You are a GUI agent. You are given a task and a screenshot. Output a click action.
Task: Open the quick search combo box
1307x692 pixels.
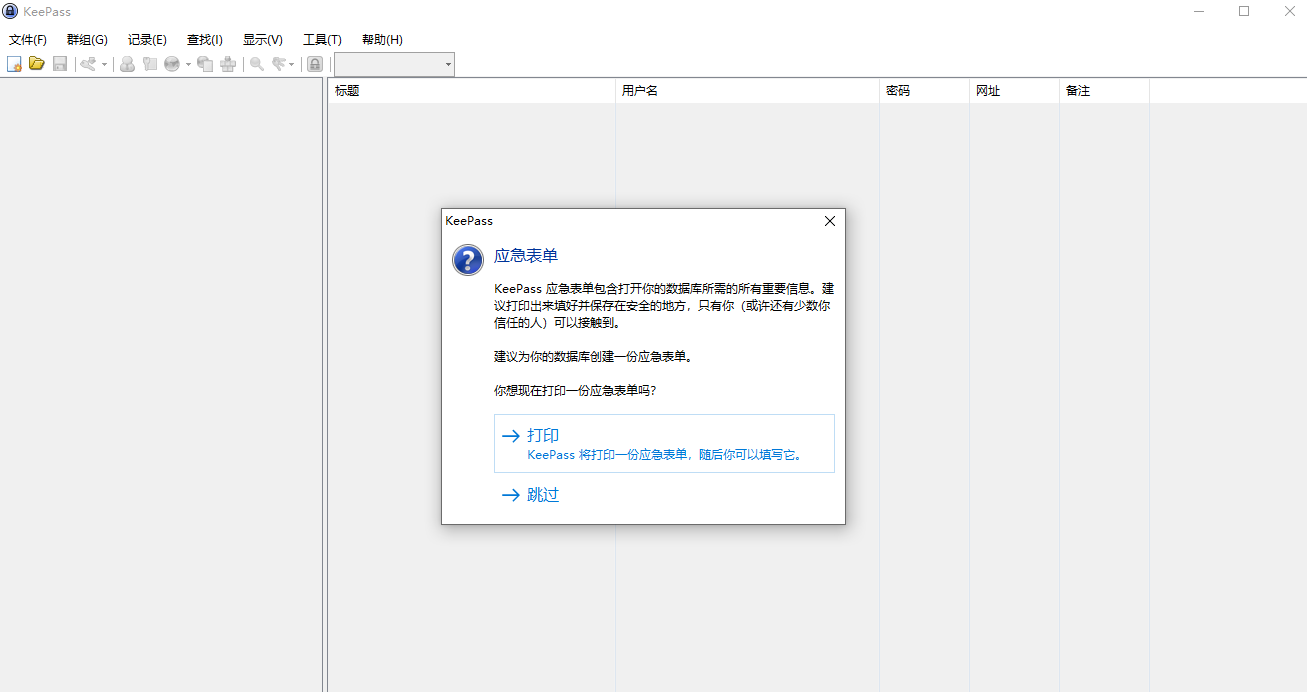[394, 64]
